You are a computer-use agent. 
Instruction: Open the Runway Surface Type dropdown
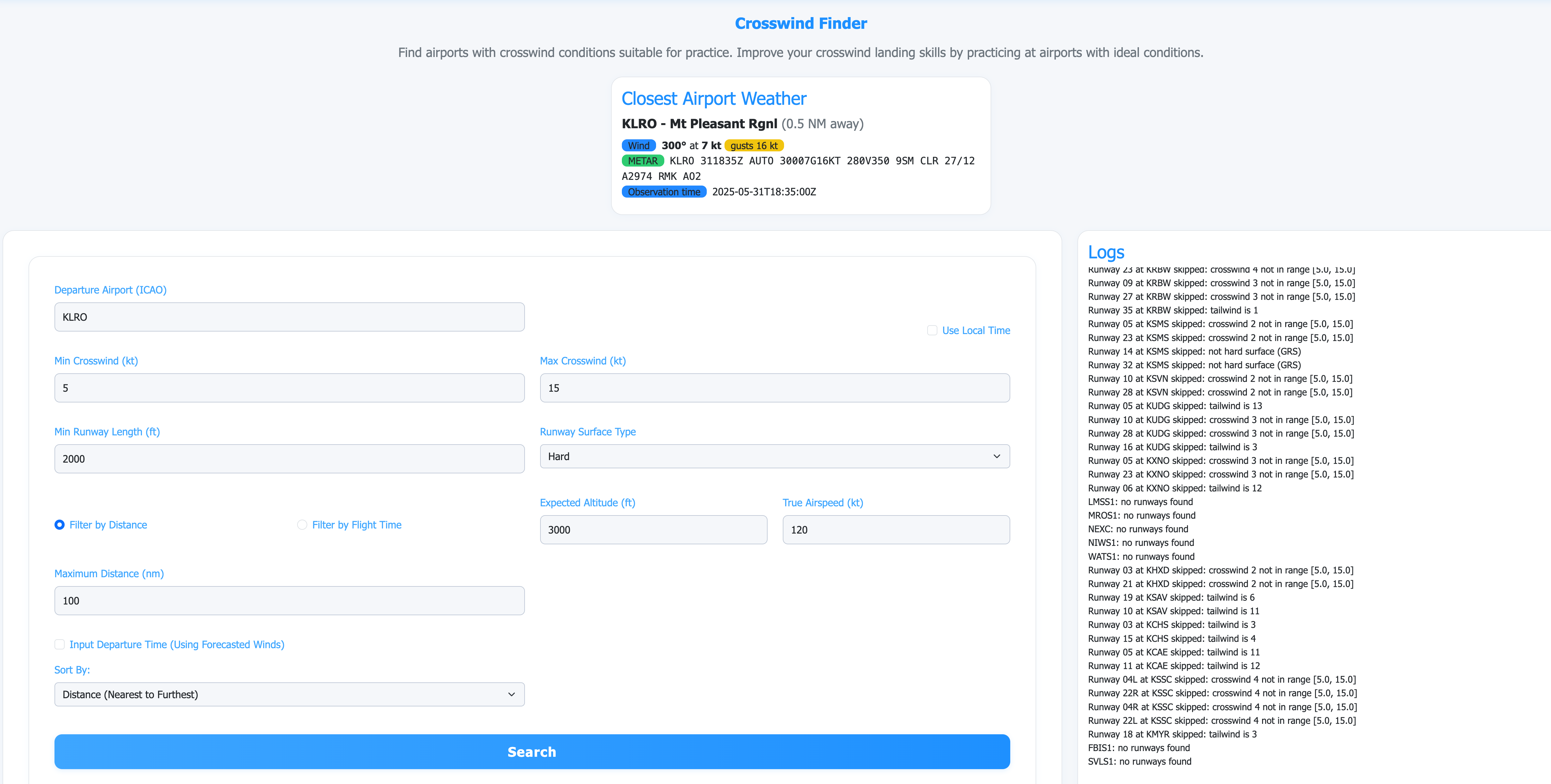pos(774,457)
